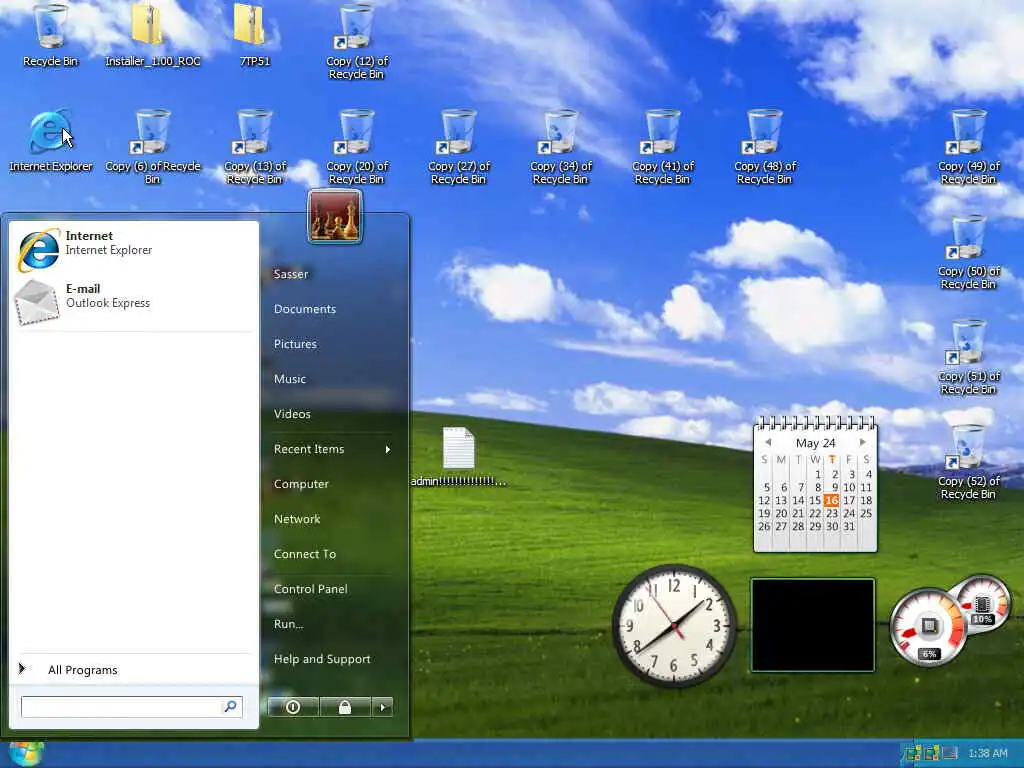Screen dimensions: 1024x768
Task: Click the memory meter gadget showing 10%
Action: coord(982,604)
